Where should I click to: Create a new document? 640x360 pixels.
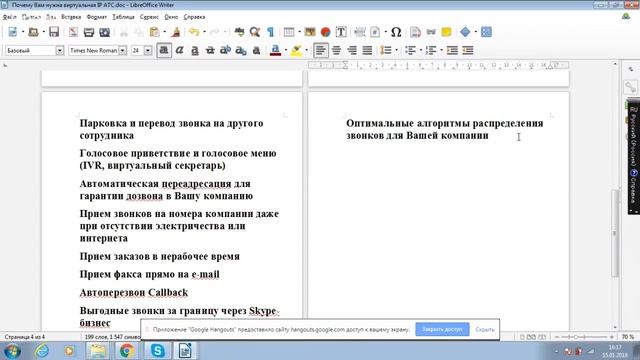(x=13, y=32)
